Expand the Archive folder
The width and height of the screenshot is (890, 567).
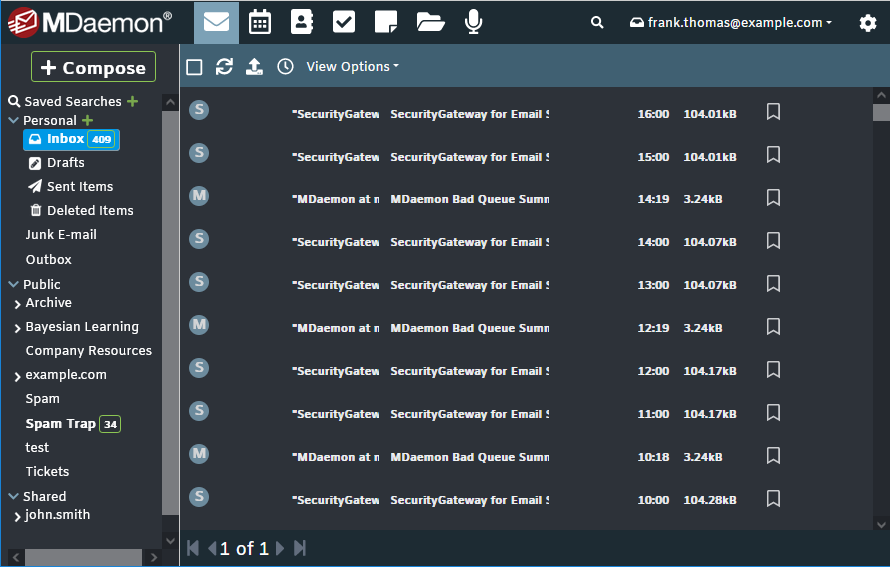click(x=18, y=304)
